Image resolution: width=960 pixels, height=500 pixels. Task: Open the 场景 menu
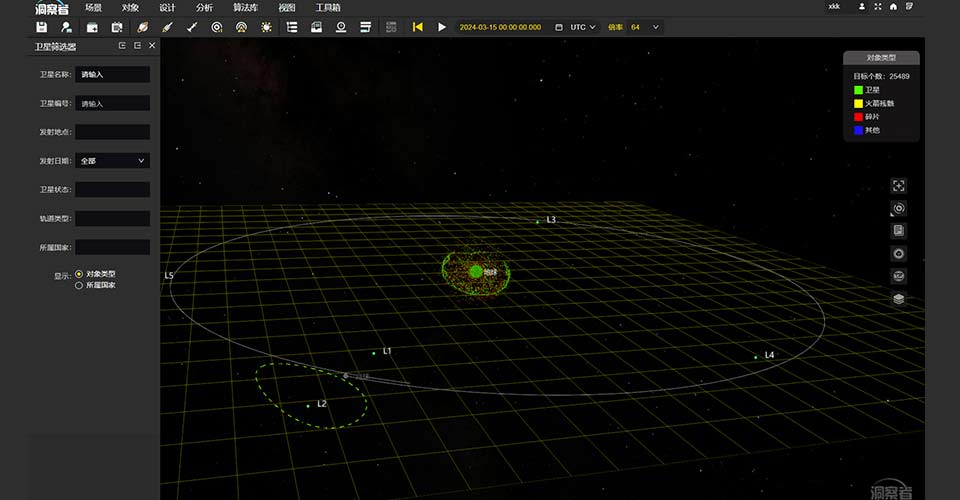93,7
